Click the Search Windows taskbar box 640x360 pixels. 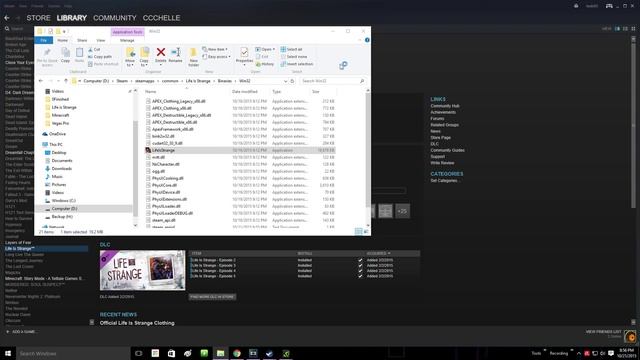tap(73, 353)
